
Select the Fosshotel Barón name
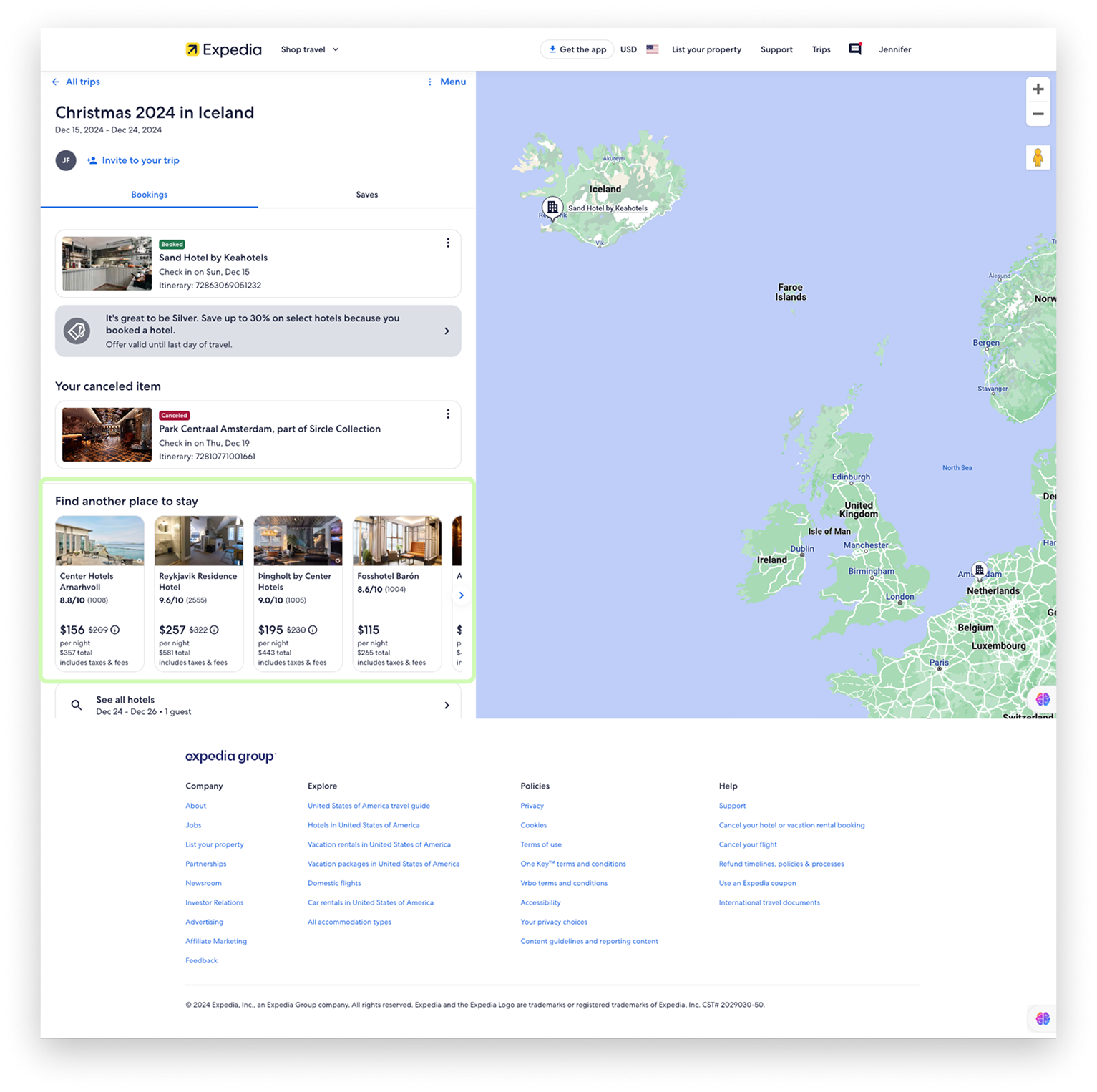pos(388,576)
